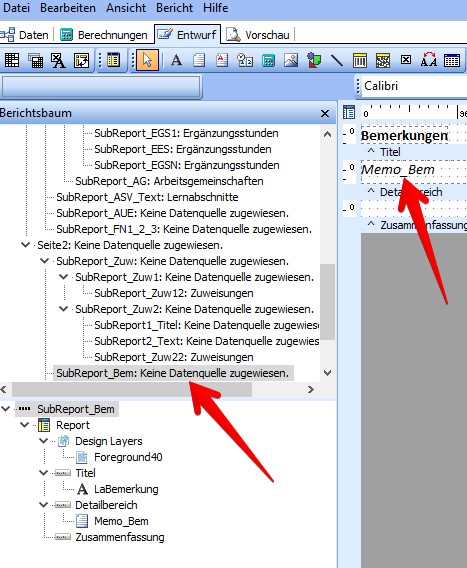Click the Berichtsbaum horizontal scrollbar thumb
The width and height of the screenshot is (467, 568).
click(132, 389)
